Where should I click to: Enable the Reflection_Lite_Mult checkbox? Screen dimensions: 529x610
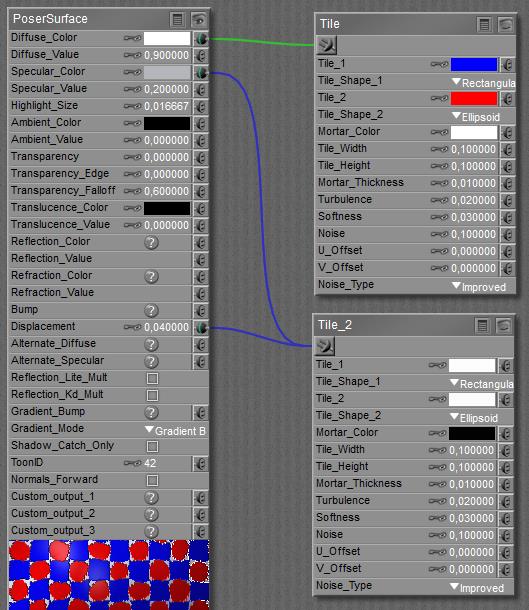(152, 378)
